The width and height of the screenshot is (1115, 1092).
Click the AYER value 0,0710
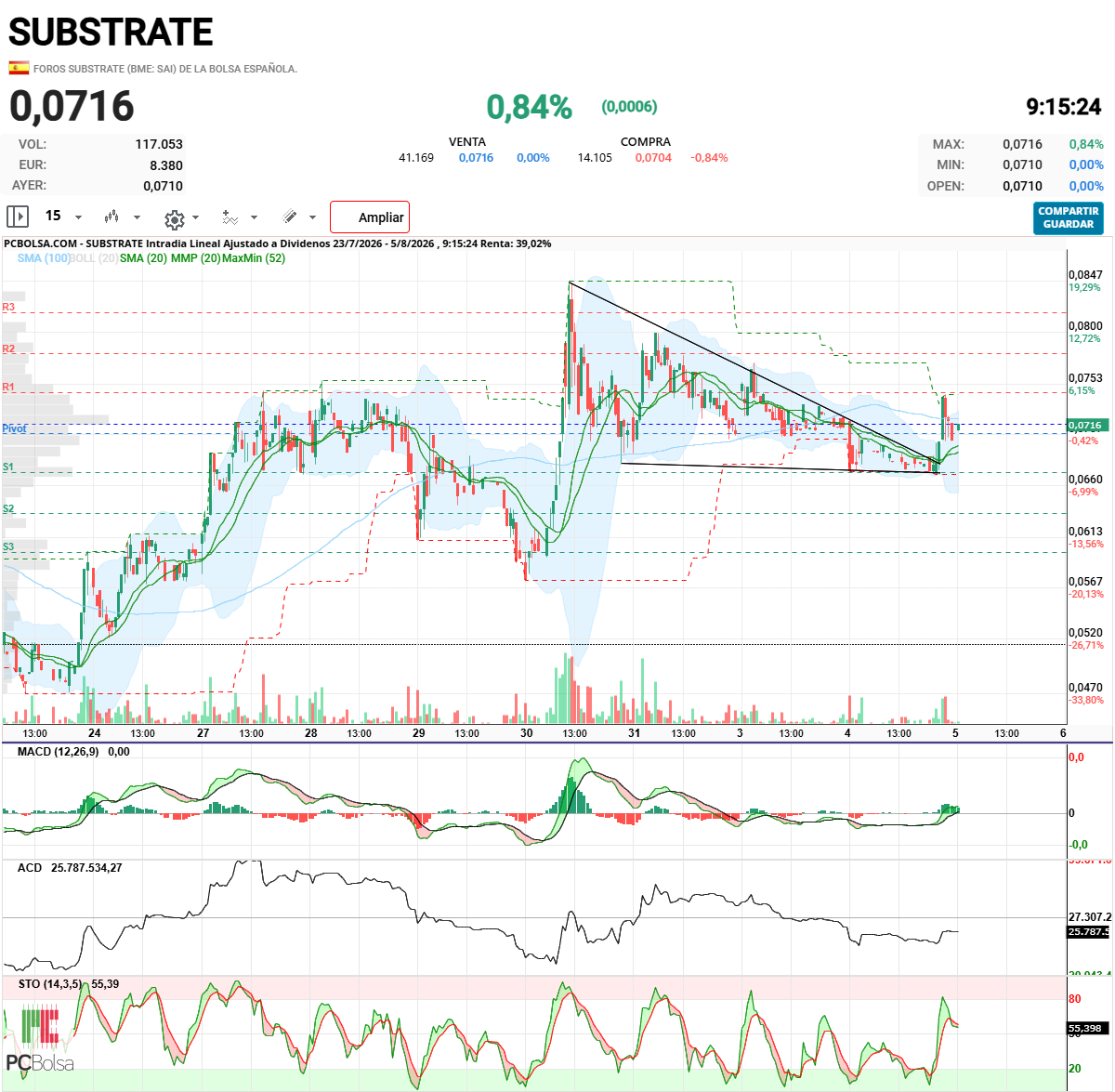pos(163,186)
